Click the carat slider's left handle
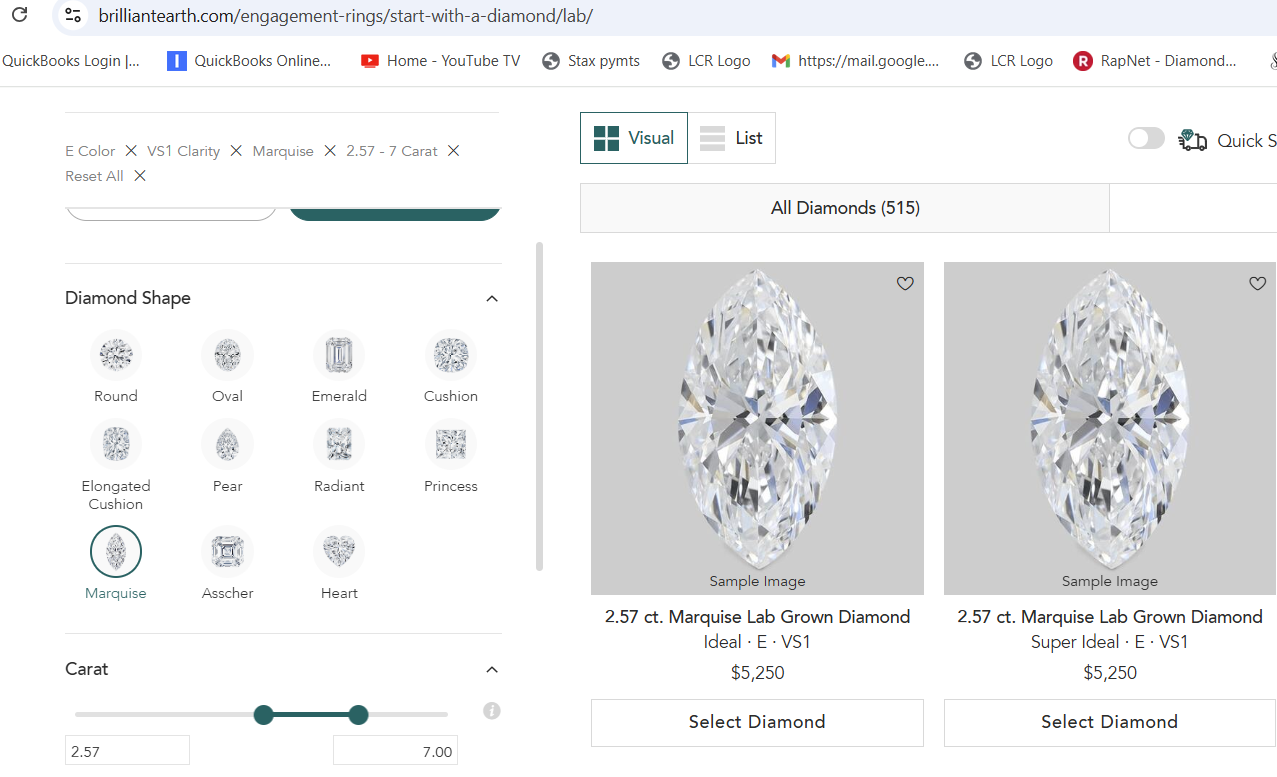Viewport: 1277px width, 777px height. 264,714
